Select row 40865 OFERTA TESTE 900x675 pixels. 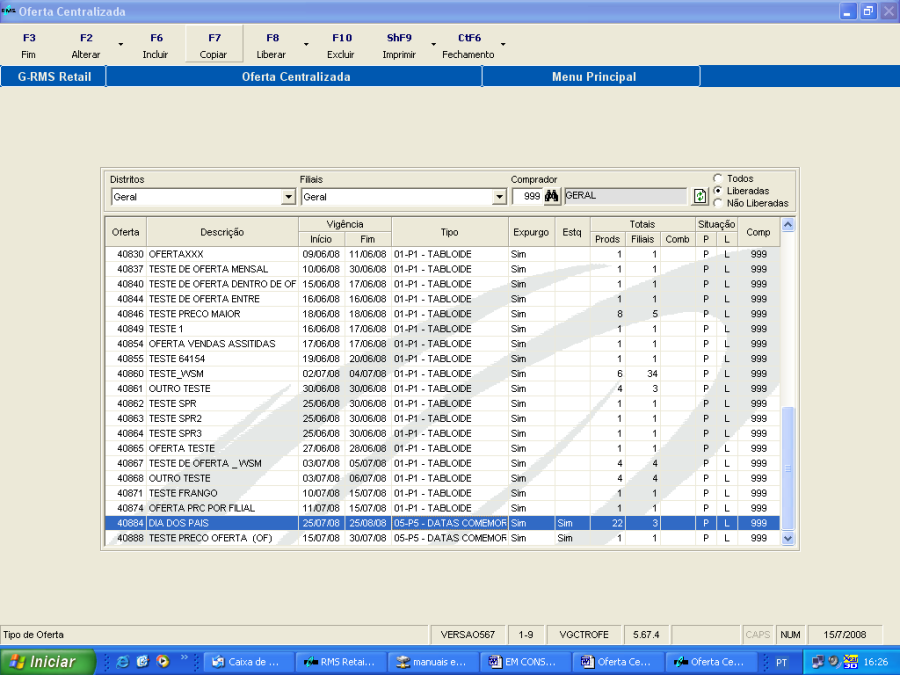443,448
